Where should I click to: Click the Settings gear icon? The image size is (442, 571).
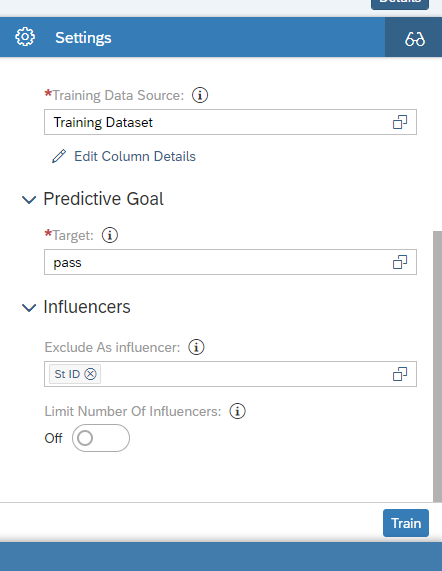25,37
